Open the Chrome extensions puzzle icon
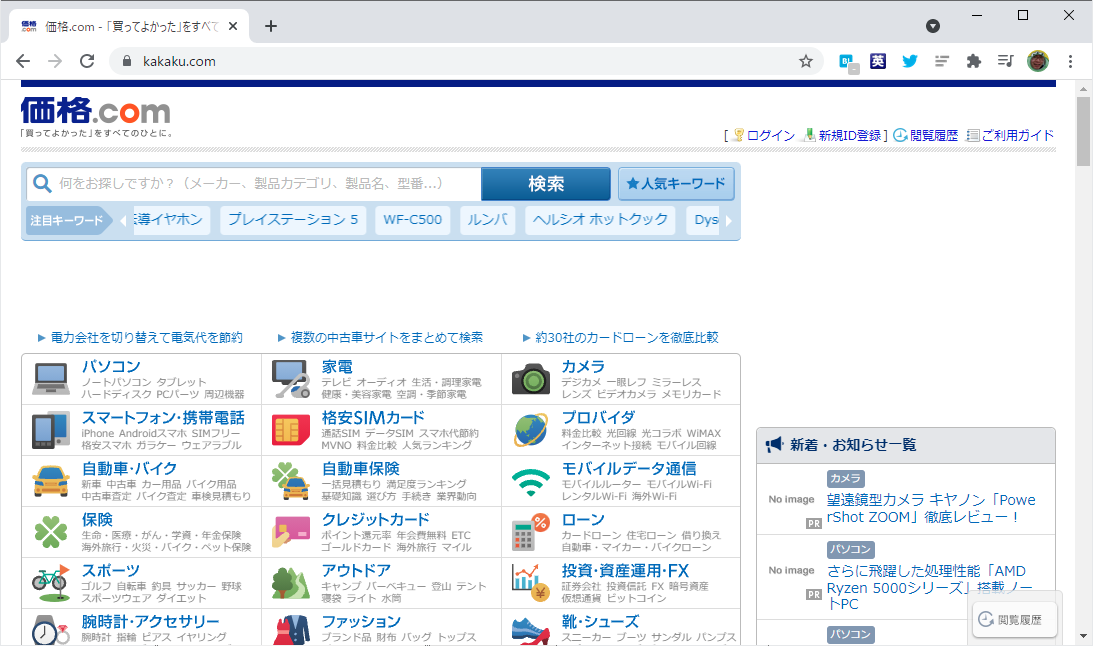Image resolution: width=1093 pixels, height=646 pixels. click(974, 61)
